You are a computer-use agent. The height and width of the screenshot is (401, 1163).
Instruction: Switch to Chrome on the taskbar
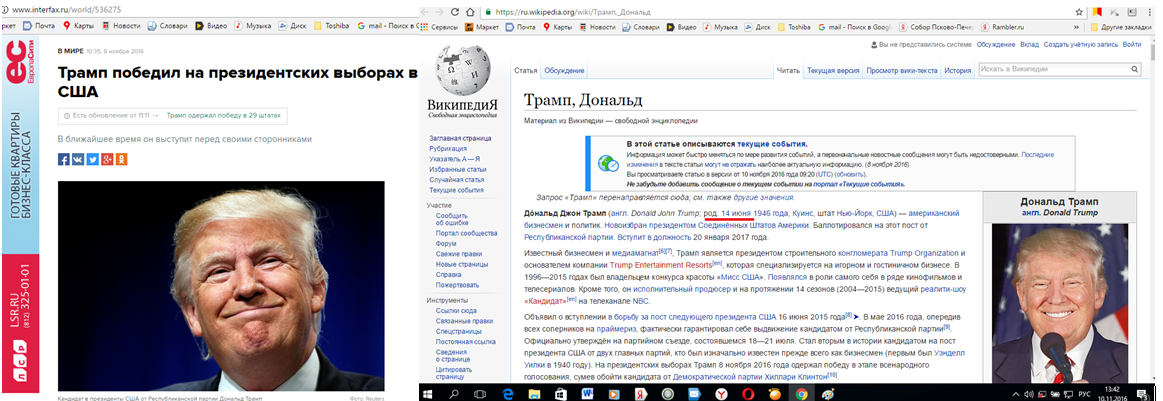tap(800, 393)
